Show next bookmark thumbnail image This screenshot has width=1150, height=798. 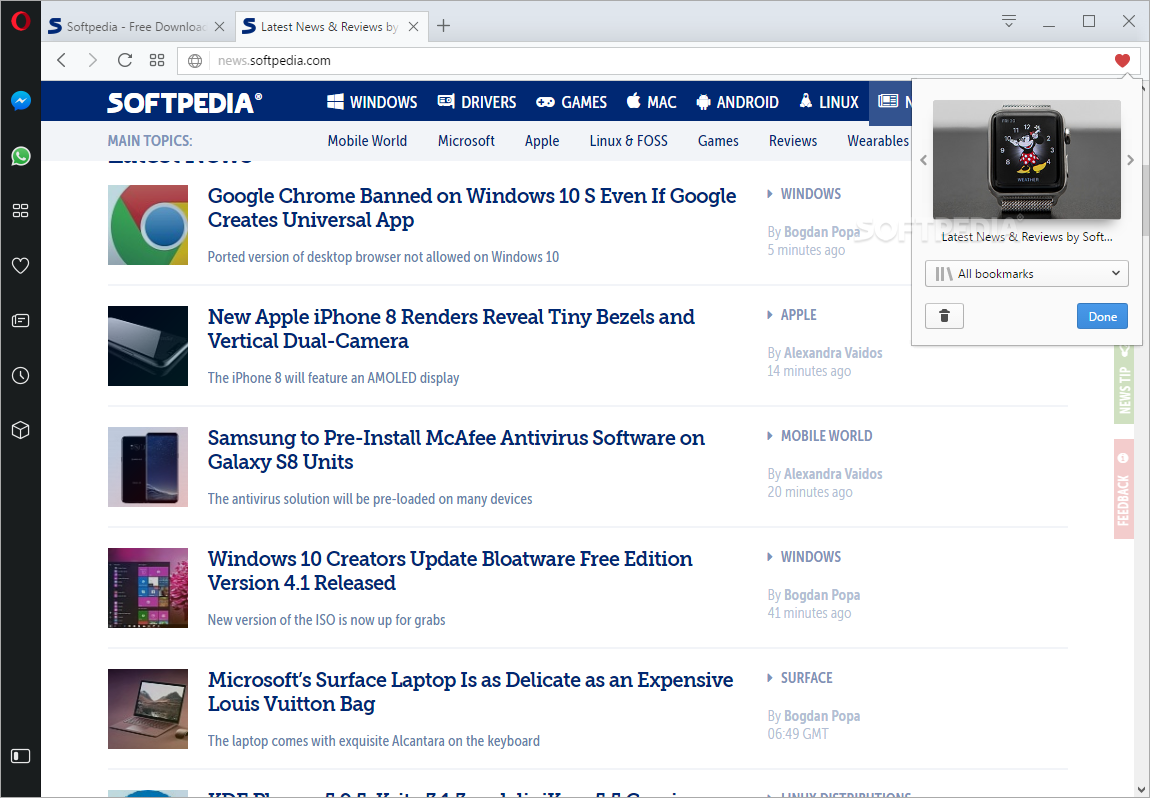pyautogui.click(x=1130, y=160)
